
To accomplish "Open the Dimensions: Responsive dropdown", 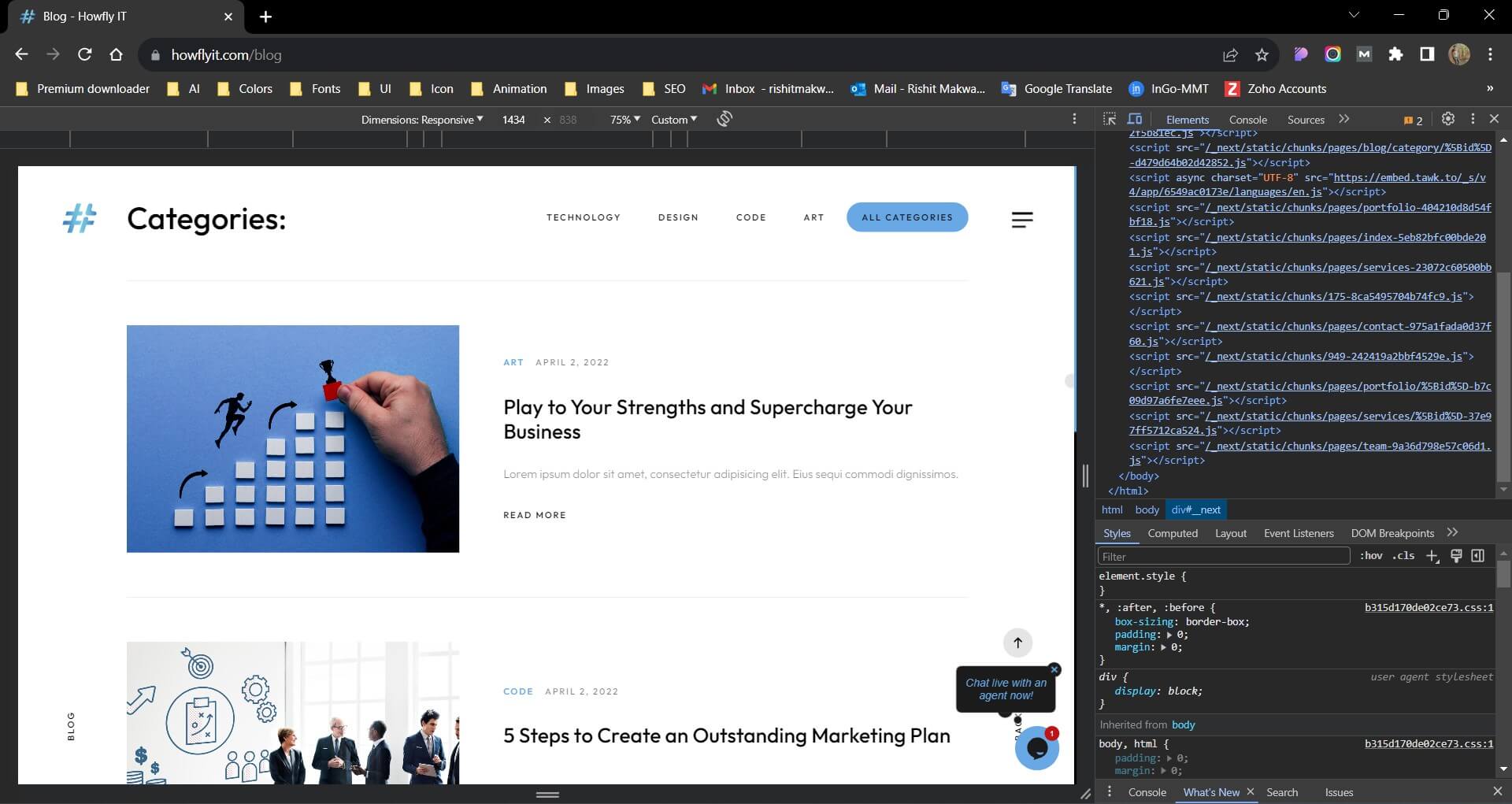I will [x=422, y=120].
